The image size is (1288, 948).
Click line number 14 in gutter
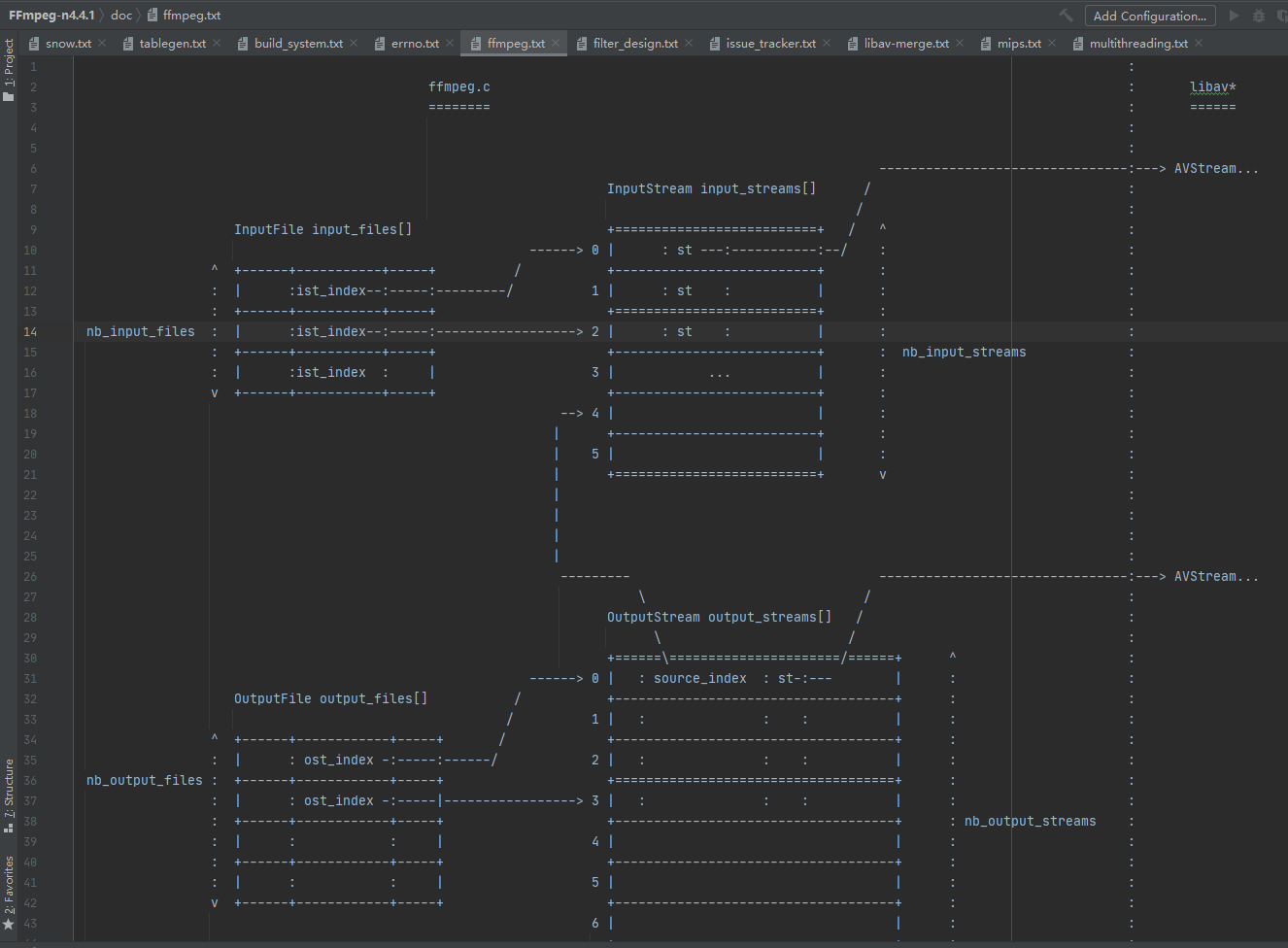30,332
